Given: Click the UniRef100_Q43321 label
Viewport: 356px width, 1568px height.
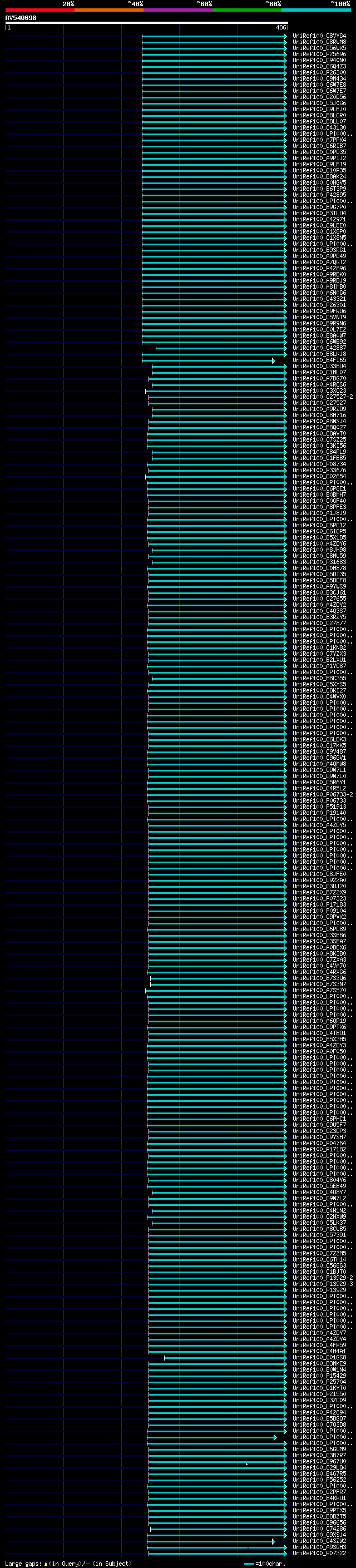Looking at the screenshot, I should tap(319, 299).
